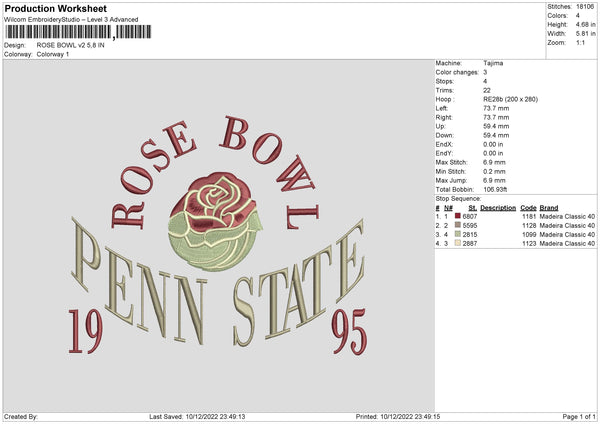Click the brown 5595 thread color swatch
The width and height of the screenshot is (600, 424).
458,225
